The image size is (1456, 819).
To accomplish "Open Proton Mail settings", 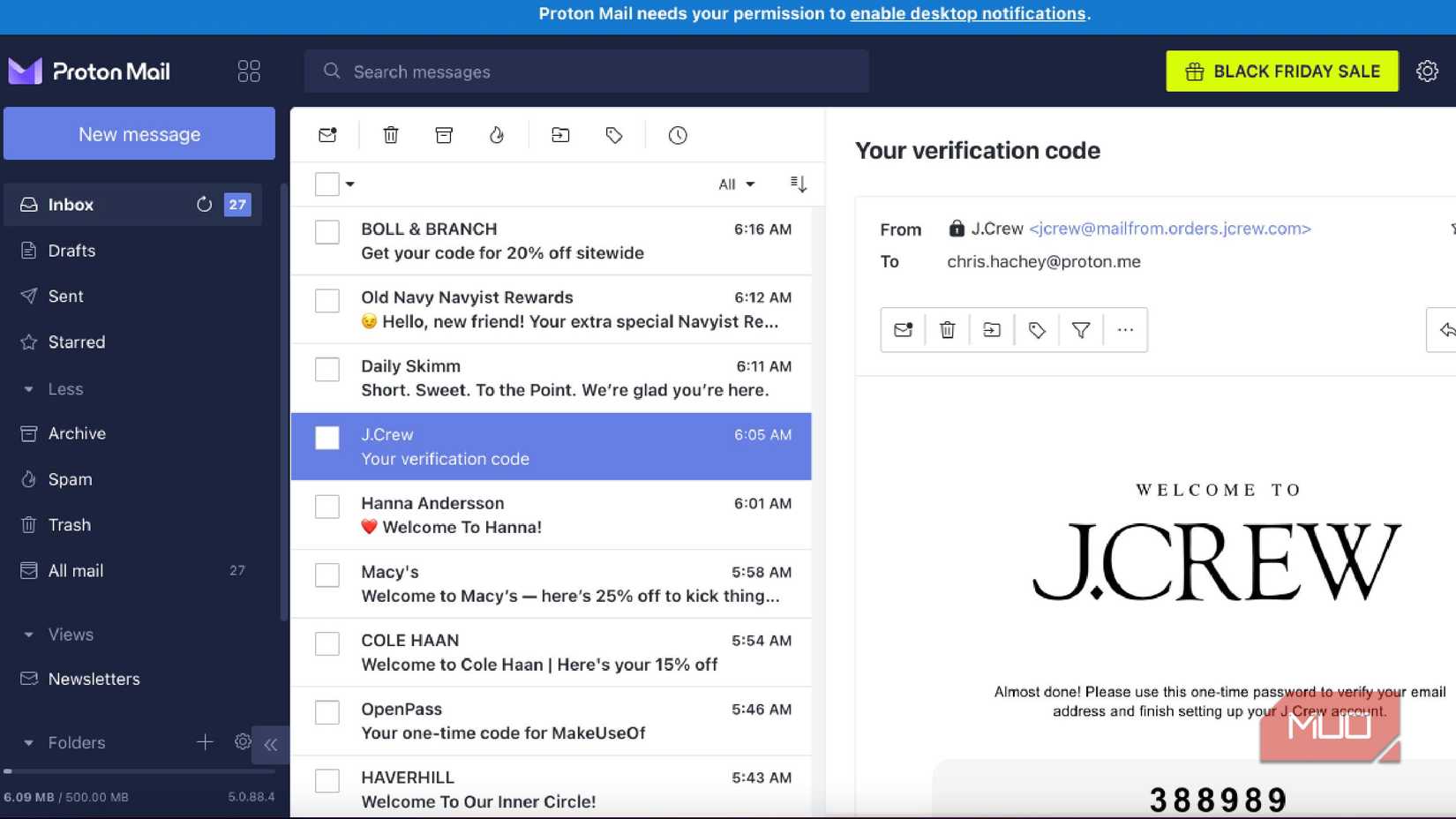I will coord(1427,71).
